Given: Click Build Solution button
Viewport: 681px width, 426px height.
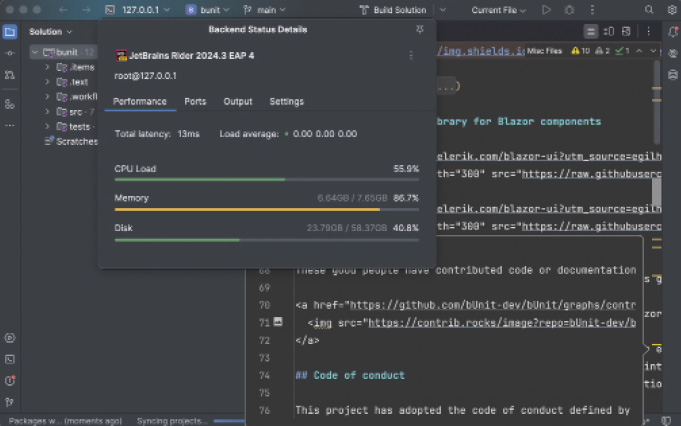Looking at the screenshot, I should click(393, 10).
